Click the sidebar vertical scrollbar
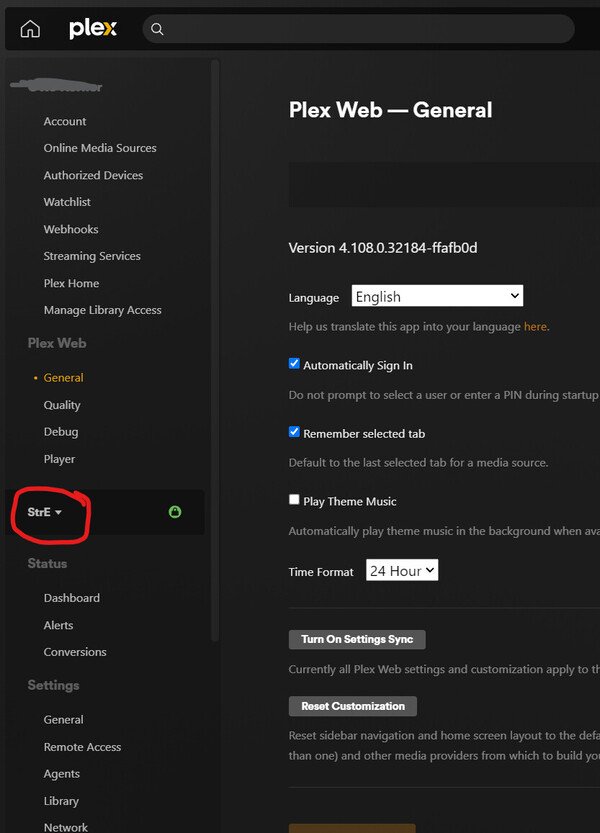The image size is (600, 833). point(215,351)
